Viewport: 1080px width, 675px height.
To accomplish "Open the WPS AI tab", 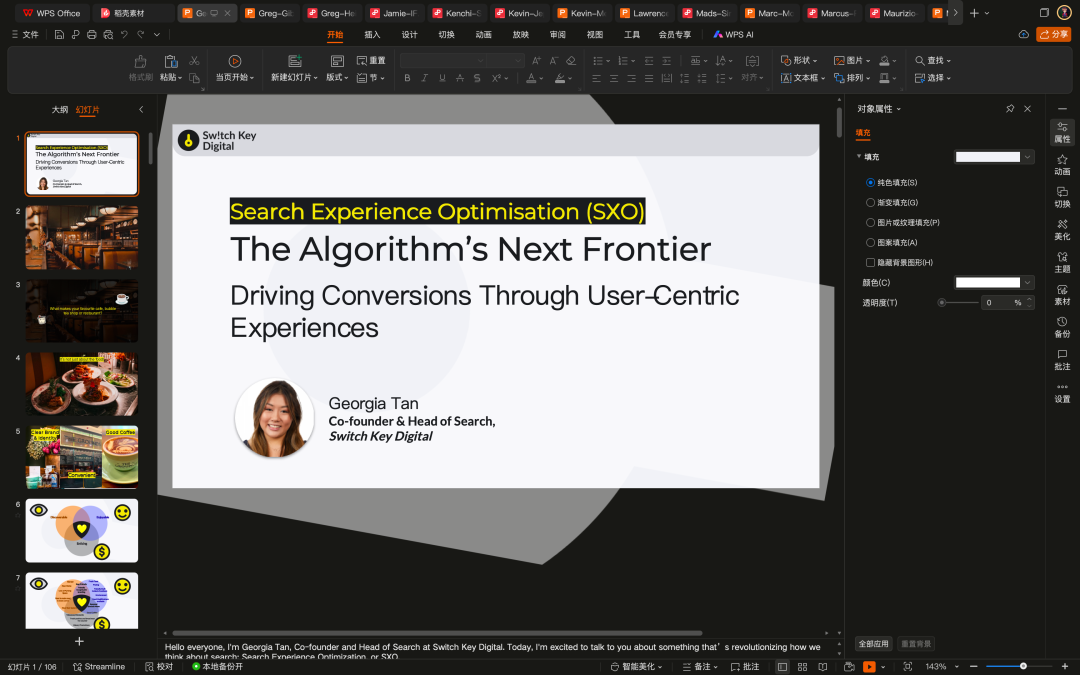I will tap(733, 34).
